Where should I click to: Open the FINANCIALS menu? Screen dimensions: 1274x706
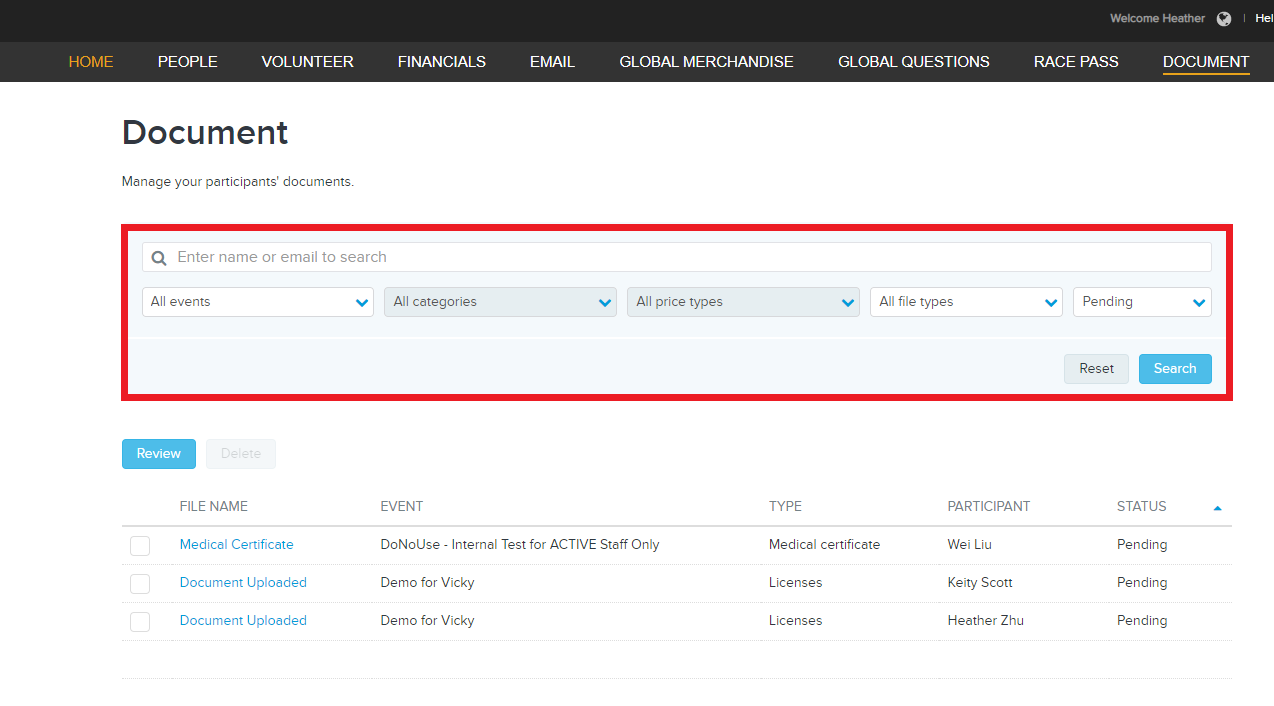441,62
